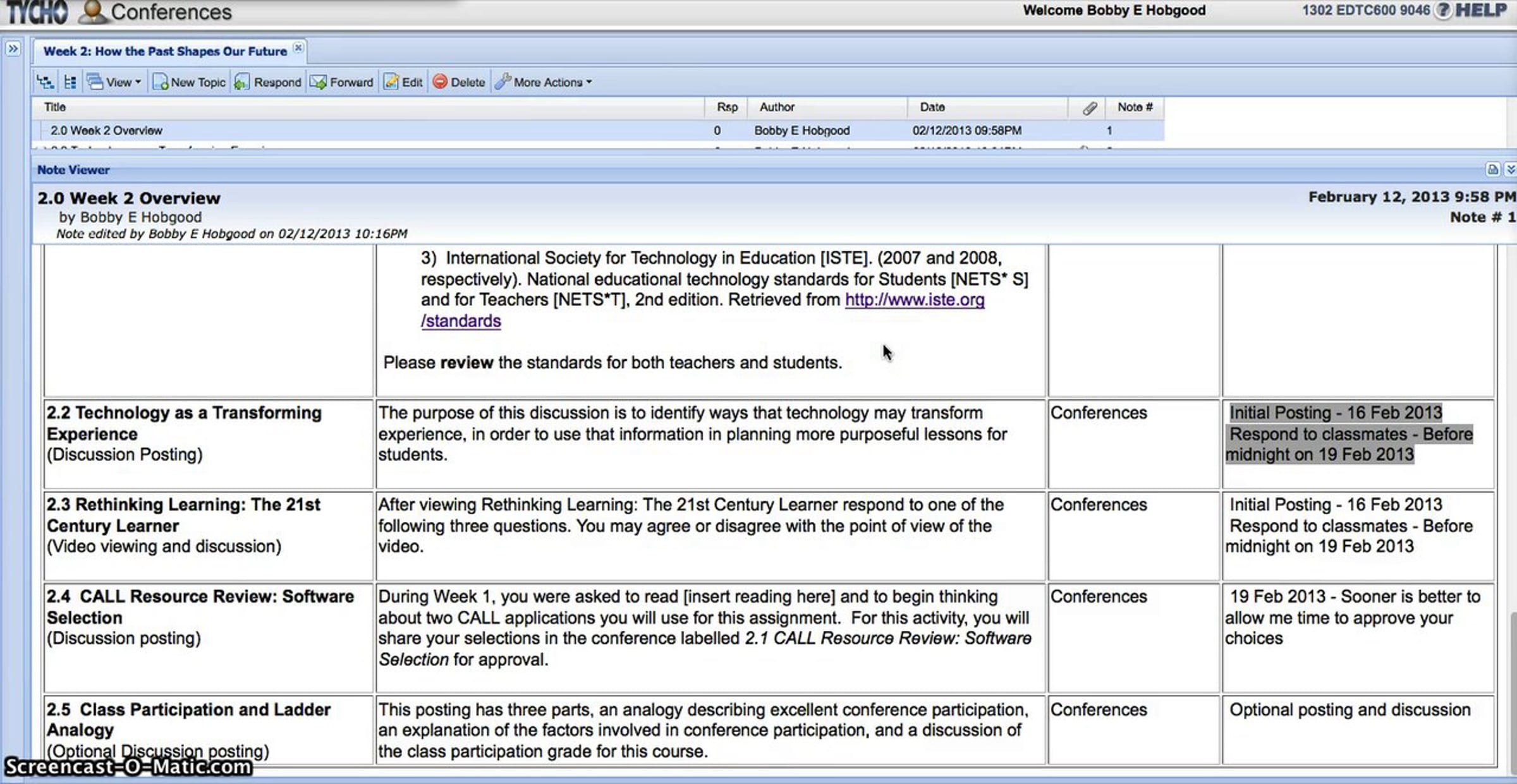Open the iste.org standards hyperlink
Image resolution: width=1517 pixels, height=784 pixels.
pos(914,300)
